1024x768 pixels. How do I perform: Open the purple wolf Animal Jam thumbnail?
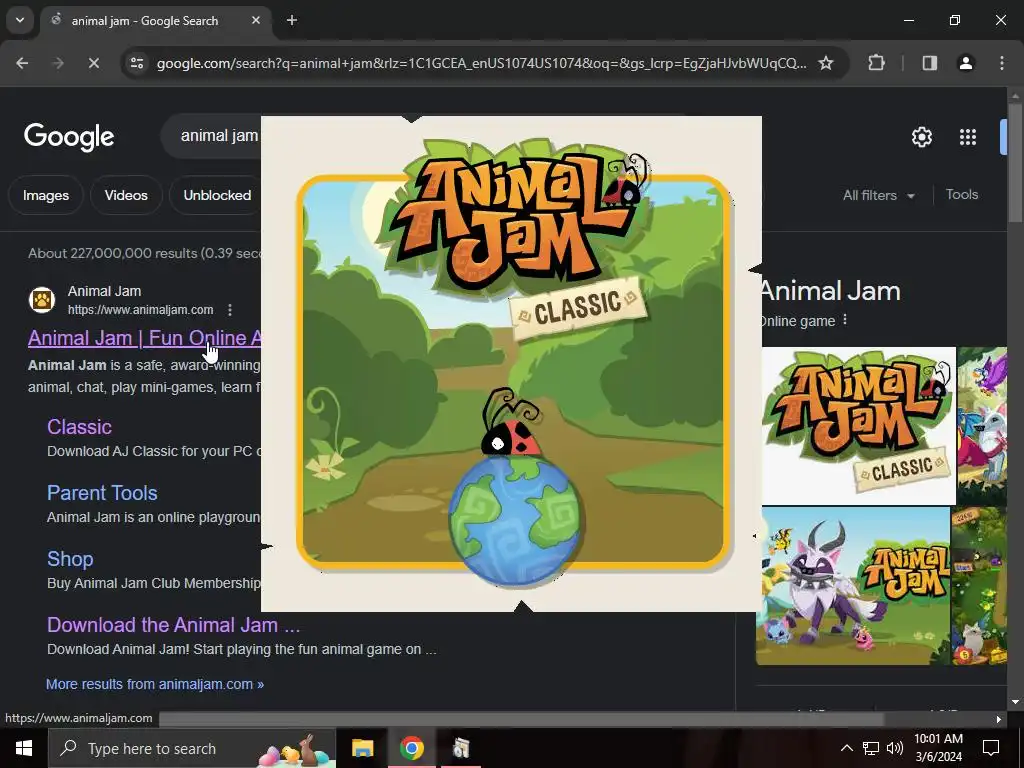[x=853, y=586]
